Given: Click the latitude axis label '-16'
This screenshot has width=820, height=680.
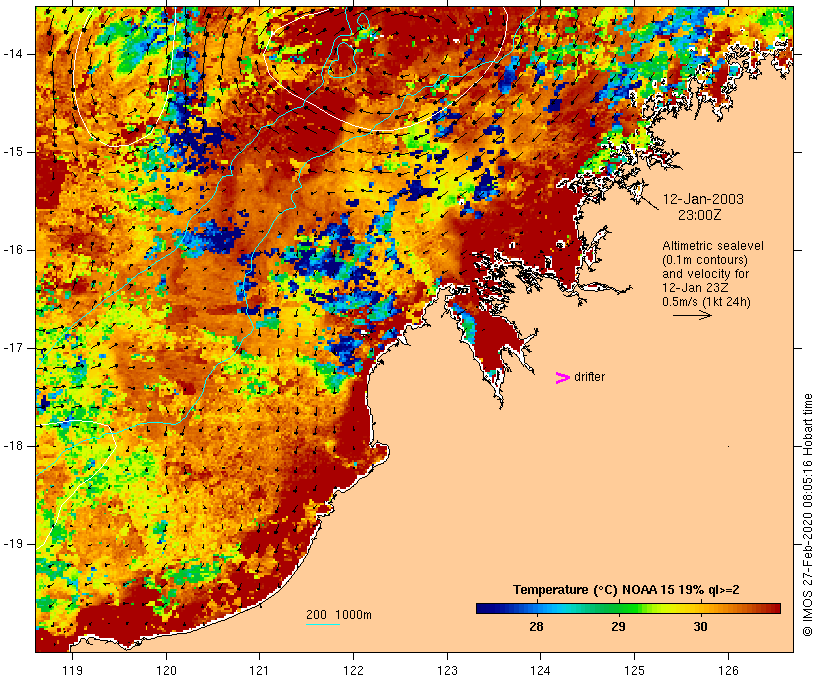Looking at the screenshot, I should [13, 250].
